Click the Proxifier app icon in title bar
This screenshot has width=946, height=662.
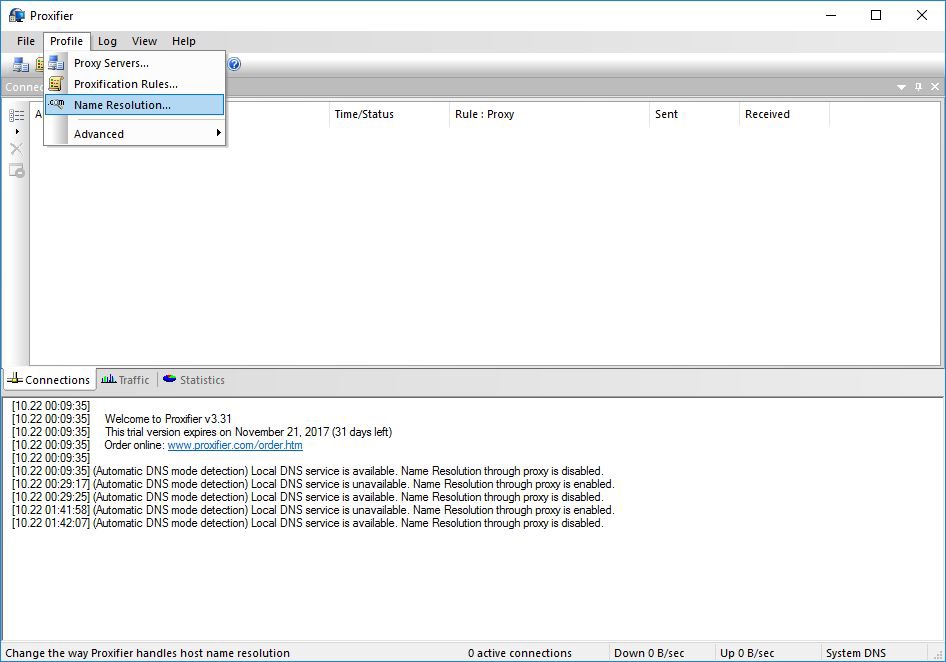[x=16, y=16]
